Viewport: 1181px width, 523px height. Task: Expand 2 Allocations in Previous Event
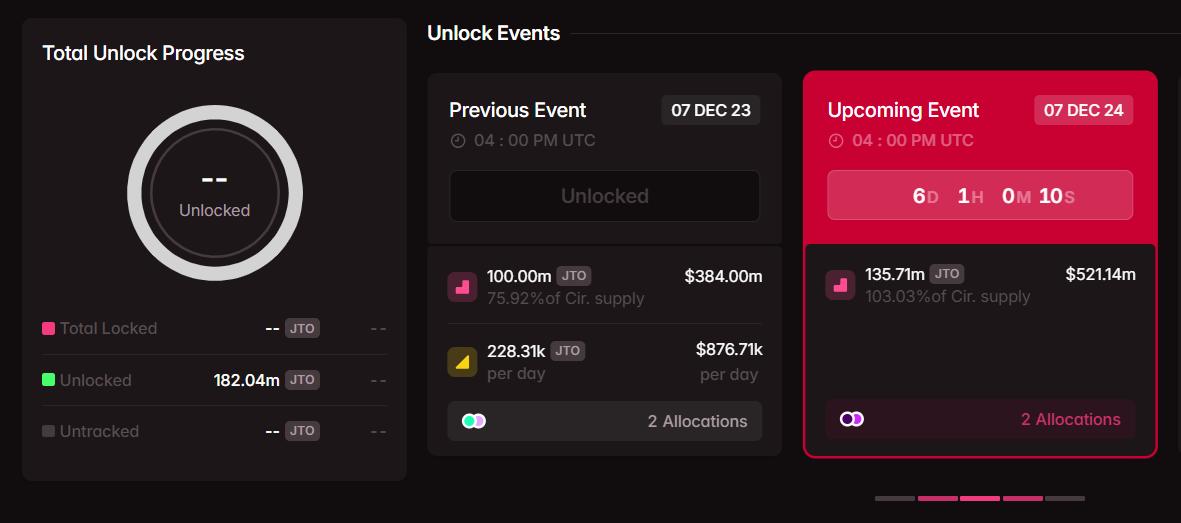(x=604, y=421)
